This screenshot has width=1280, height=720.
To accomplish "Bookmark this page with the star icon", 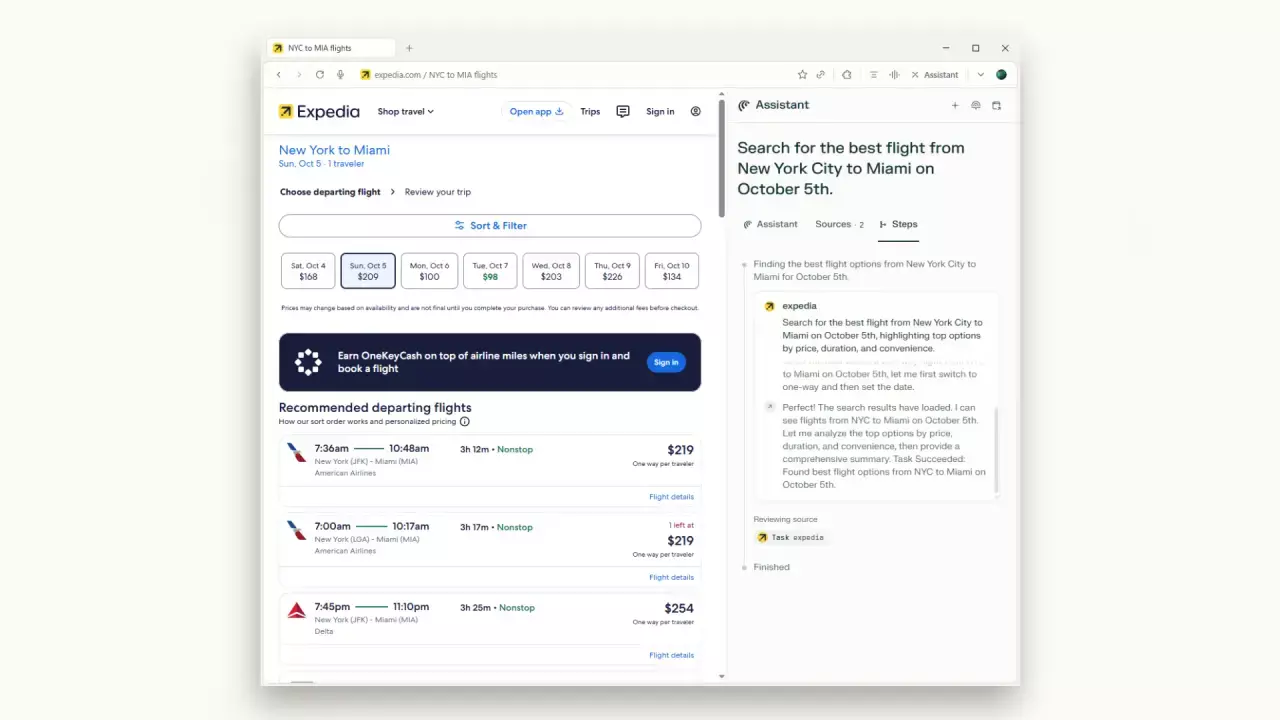I will point(802,75).
